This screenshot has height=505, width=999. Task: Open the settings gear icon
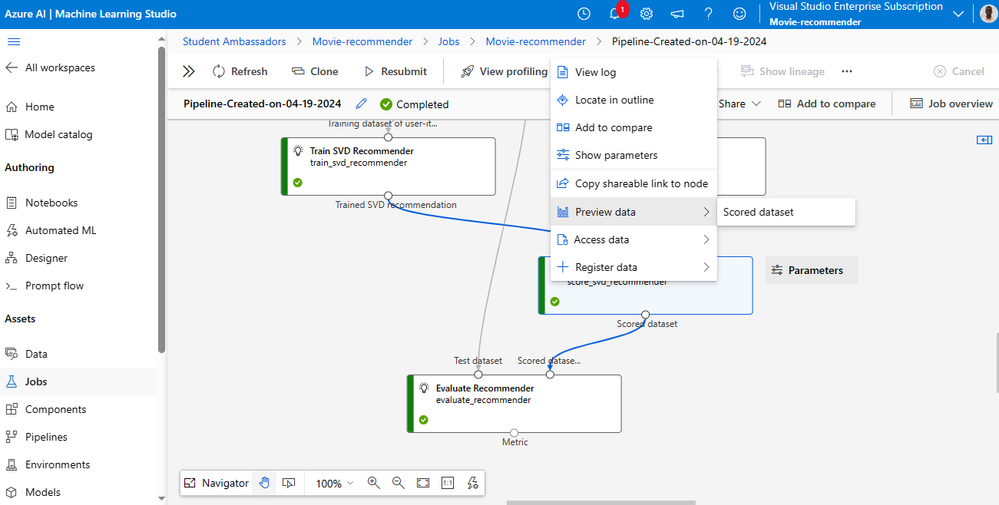click(646, 13)
